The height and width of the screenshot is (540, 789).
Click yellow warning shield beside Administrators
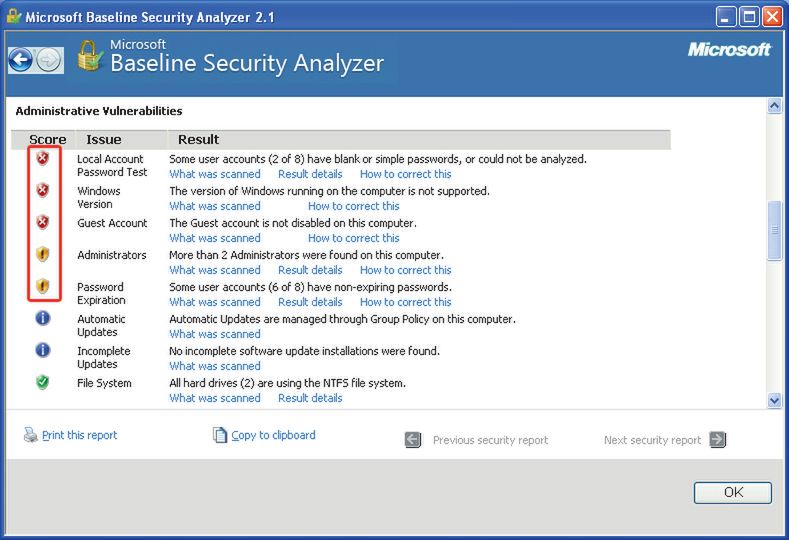point(42,255)
